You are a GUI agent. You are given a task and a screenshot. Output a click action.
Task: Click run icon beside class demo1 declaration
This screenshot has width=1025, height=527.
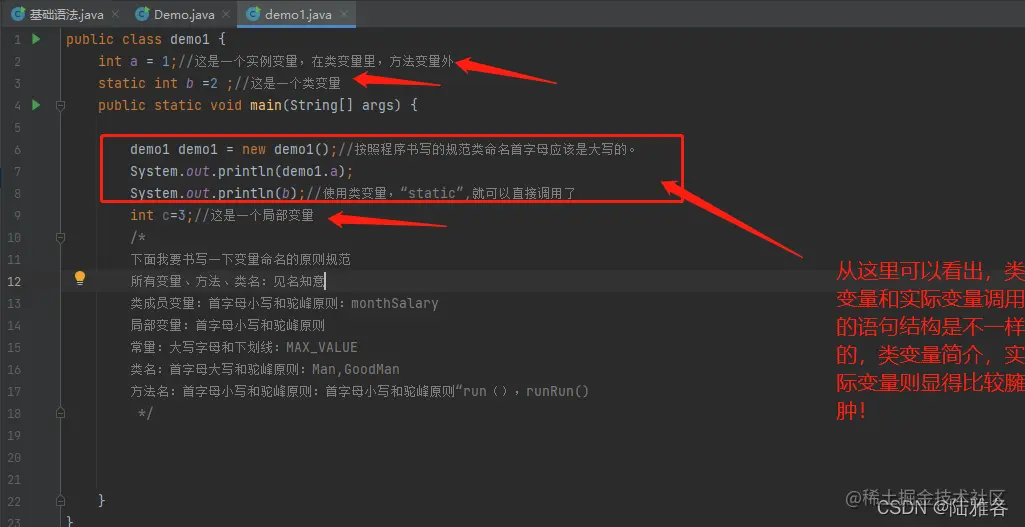[36, 39]
